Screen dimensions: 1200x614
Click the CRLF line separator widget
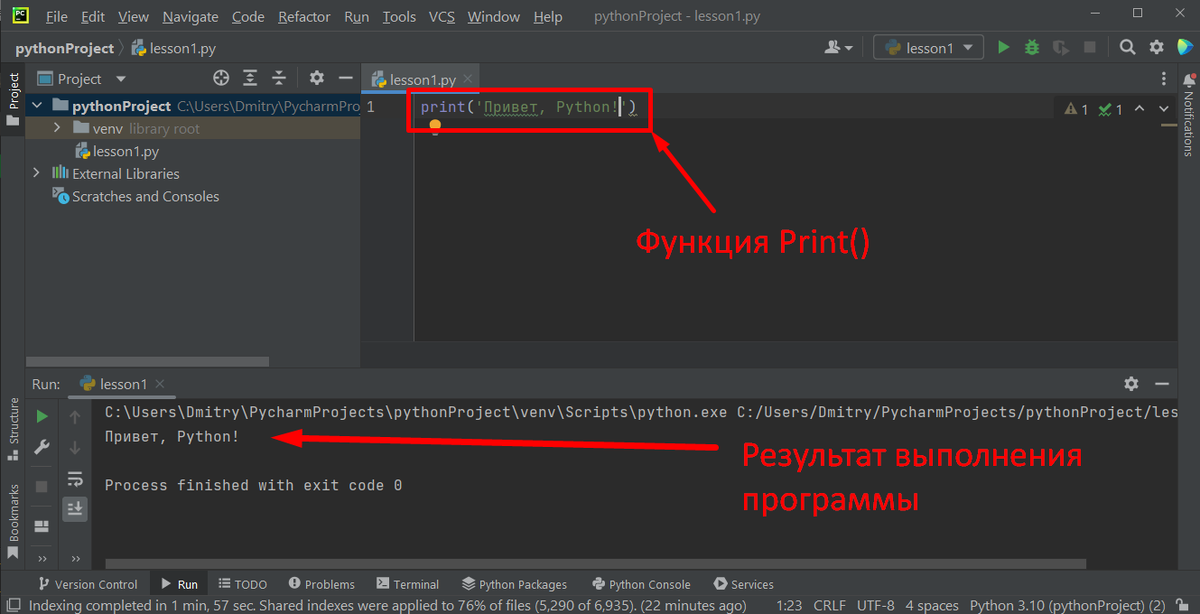[x=829, y=605]
